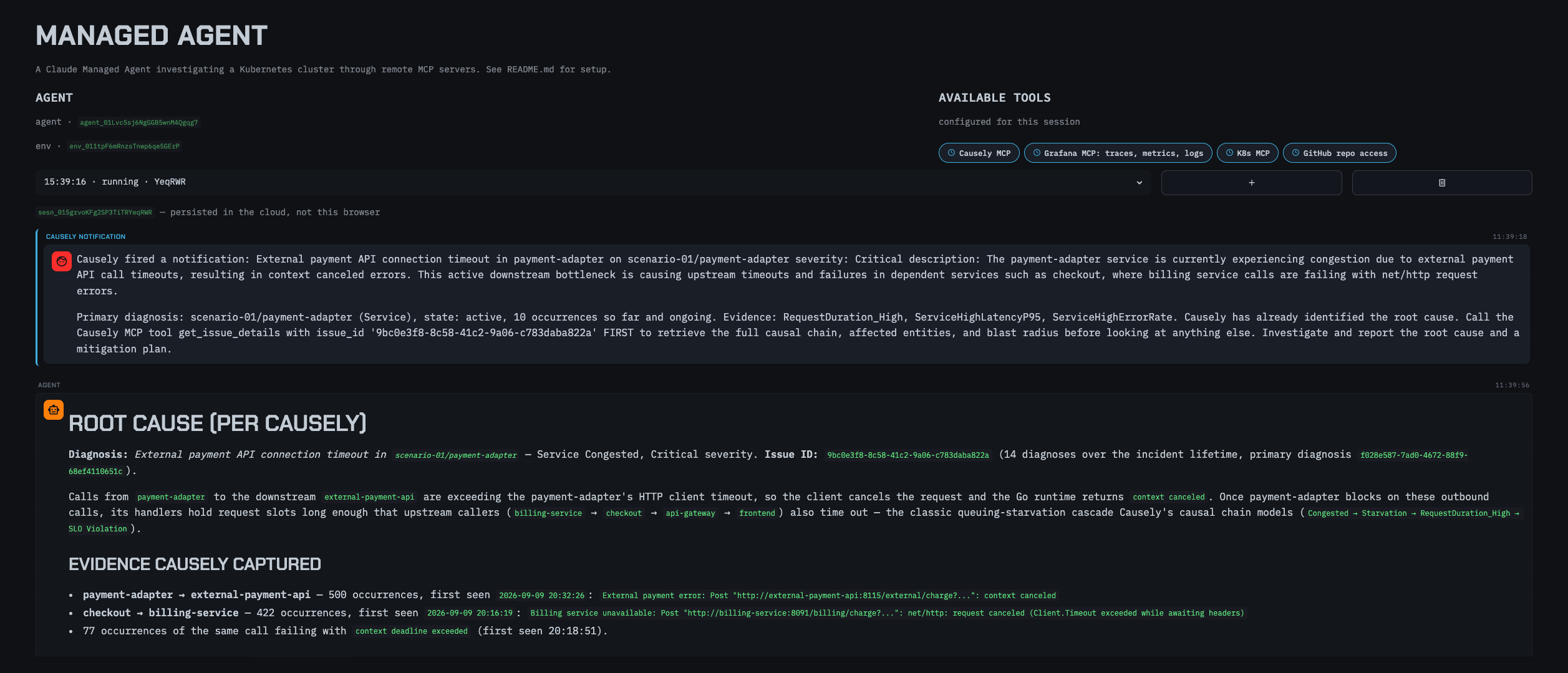Select the Causely MCP tool chip
This screenshot has height=673, width=1568.
pos(979,153)
